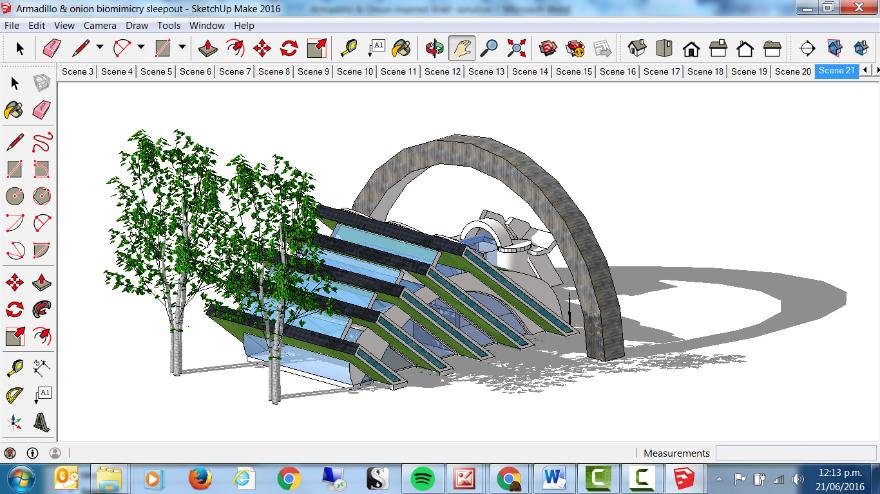This screenshot has height=494, width=880.
Task: Open the Camera menu
Action: click(99, 25)
